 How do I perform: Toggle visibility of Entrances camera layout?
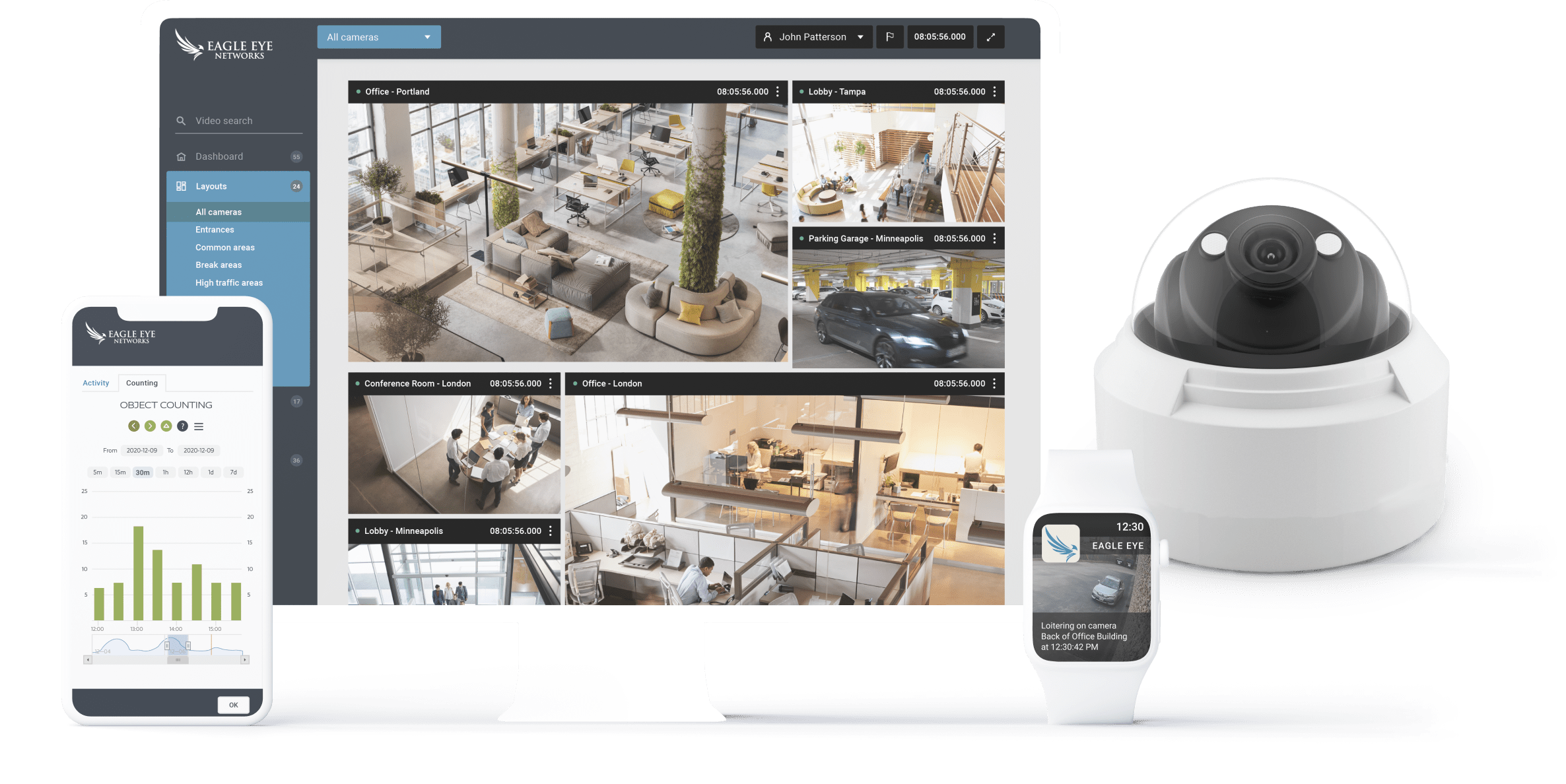click(214, 229)
